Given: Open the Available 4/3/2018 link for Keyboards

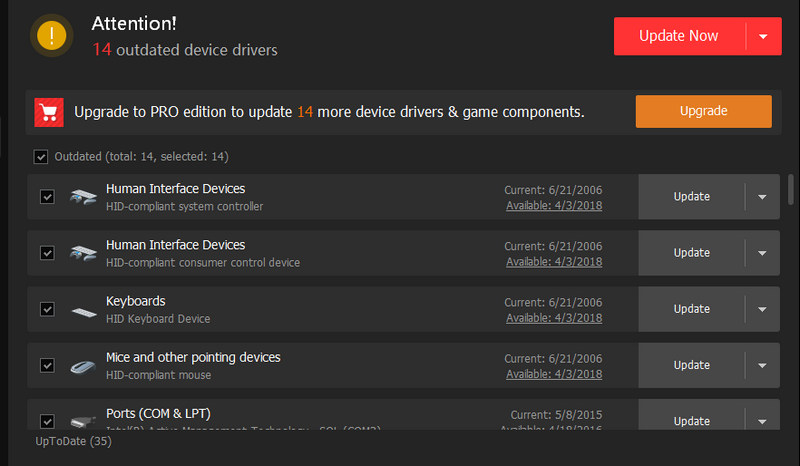Looking at the screenshot, I should (554, 318).
